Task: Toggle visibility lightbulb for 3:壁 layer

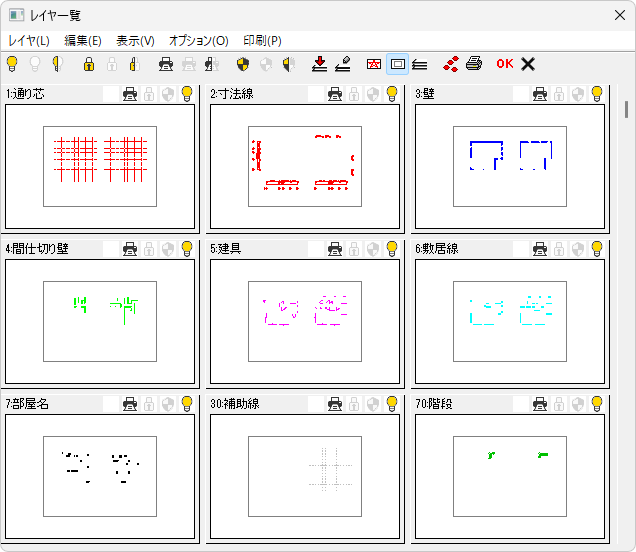Action: [597, 94]
